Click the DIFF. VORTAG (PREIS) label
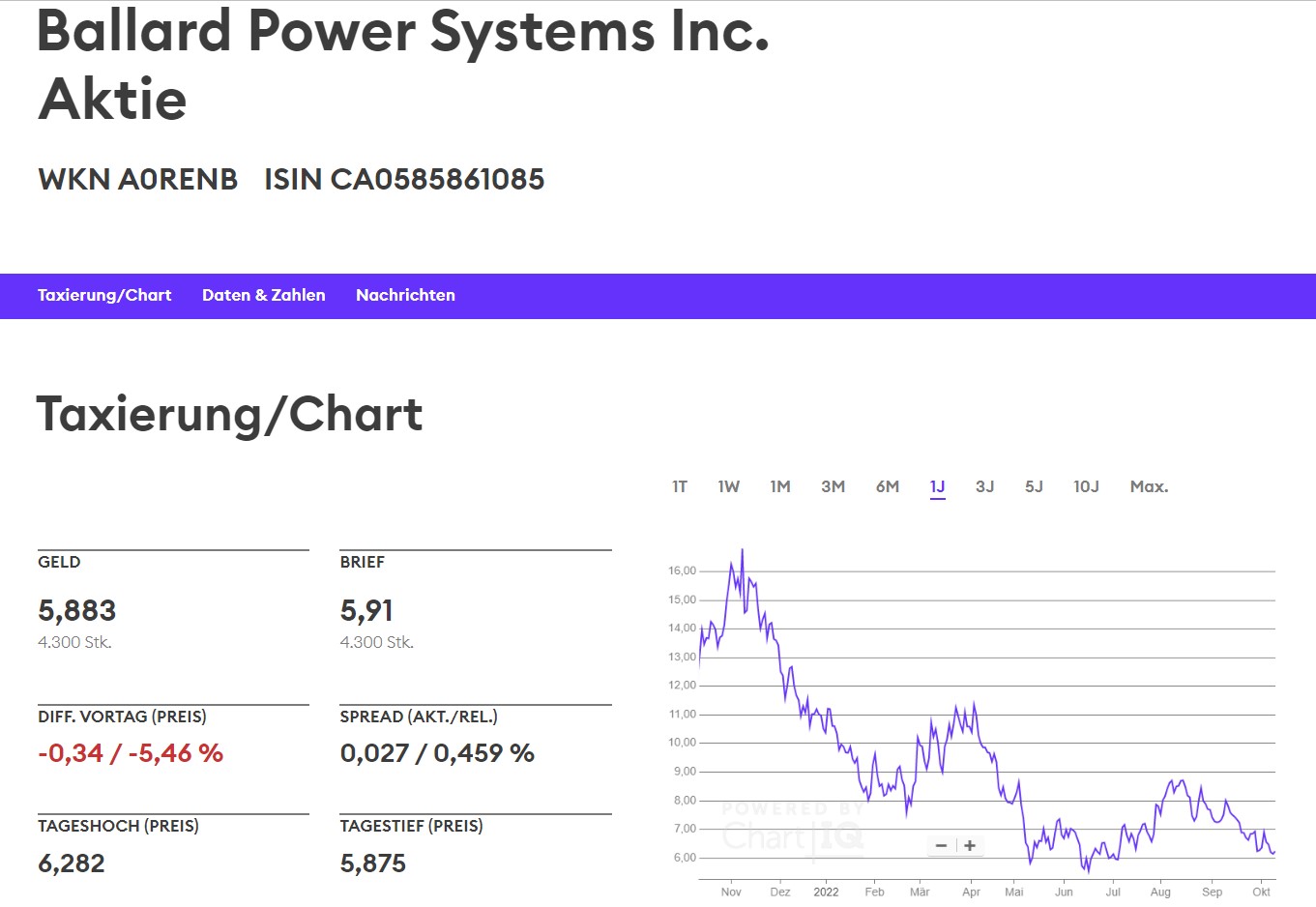The width and height of the screenshot is (1316, 907). point(122,717)
